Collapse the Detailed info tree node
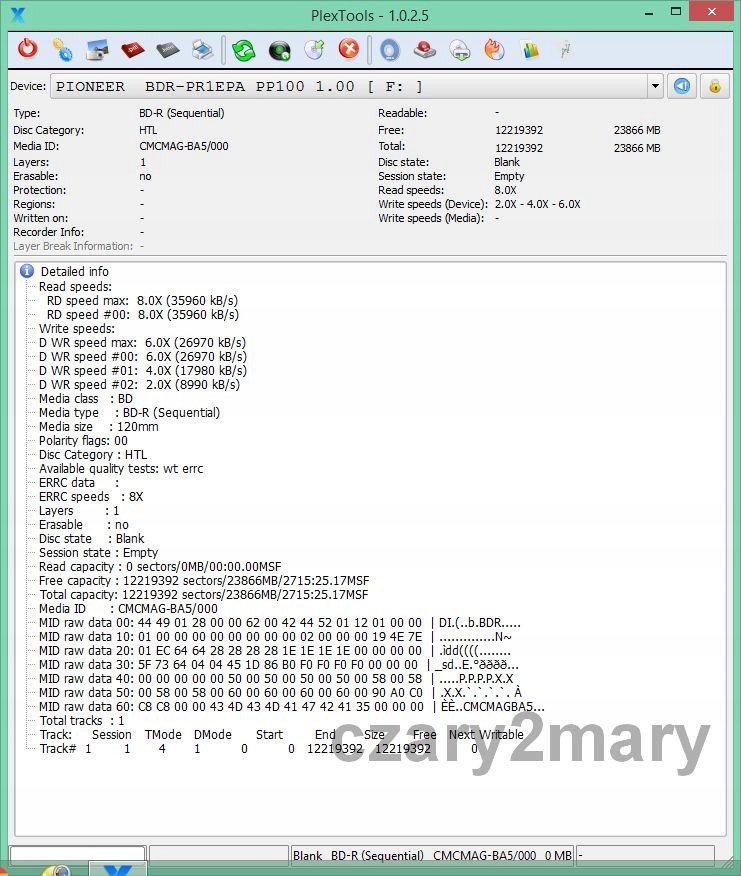This screenshot has height=876, width=741. (28, 271)
